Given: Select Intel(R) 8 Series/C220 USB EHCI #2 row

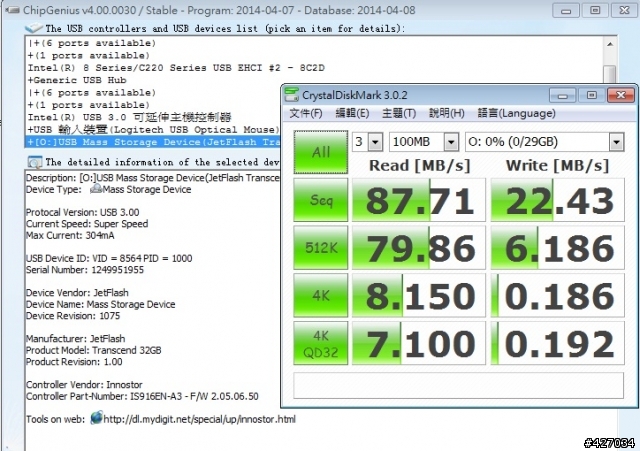Looking at the screenshot, I should [x=176, y=68].
